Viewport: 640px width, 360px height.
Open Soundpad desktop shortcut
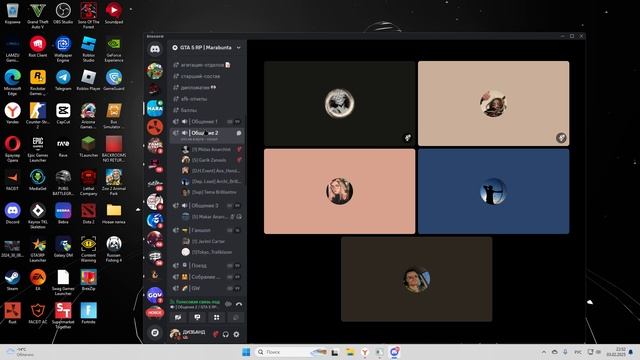click(114, 13)
